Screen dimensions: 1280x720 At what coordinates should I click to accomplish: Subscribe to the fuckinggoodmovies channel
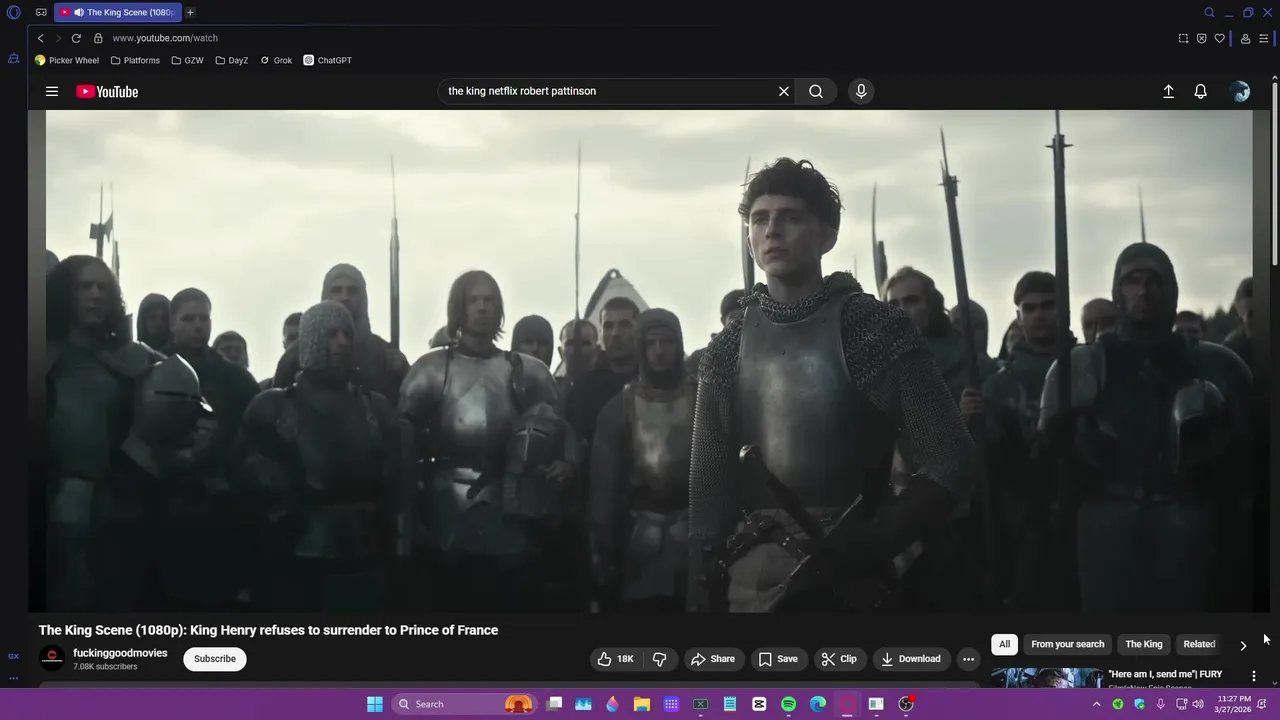(x=215, y=659)
